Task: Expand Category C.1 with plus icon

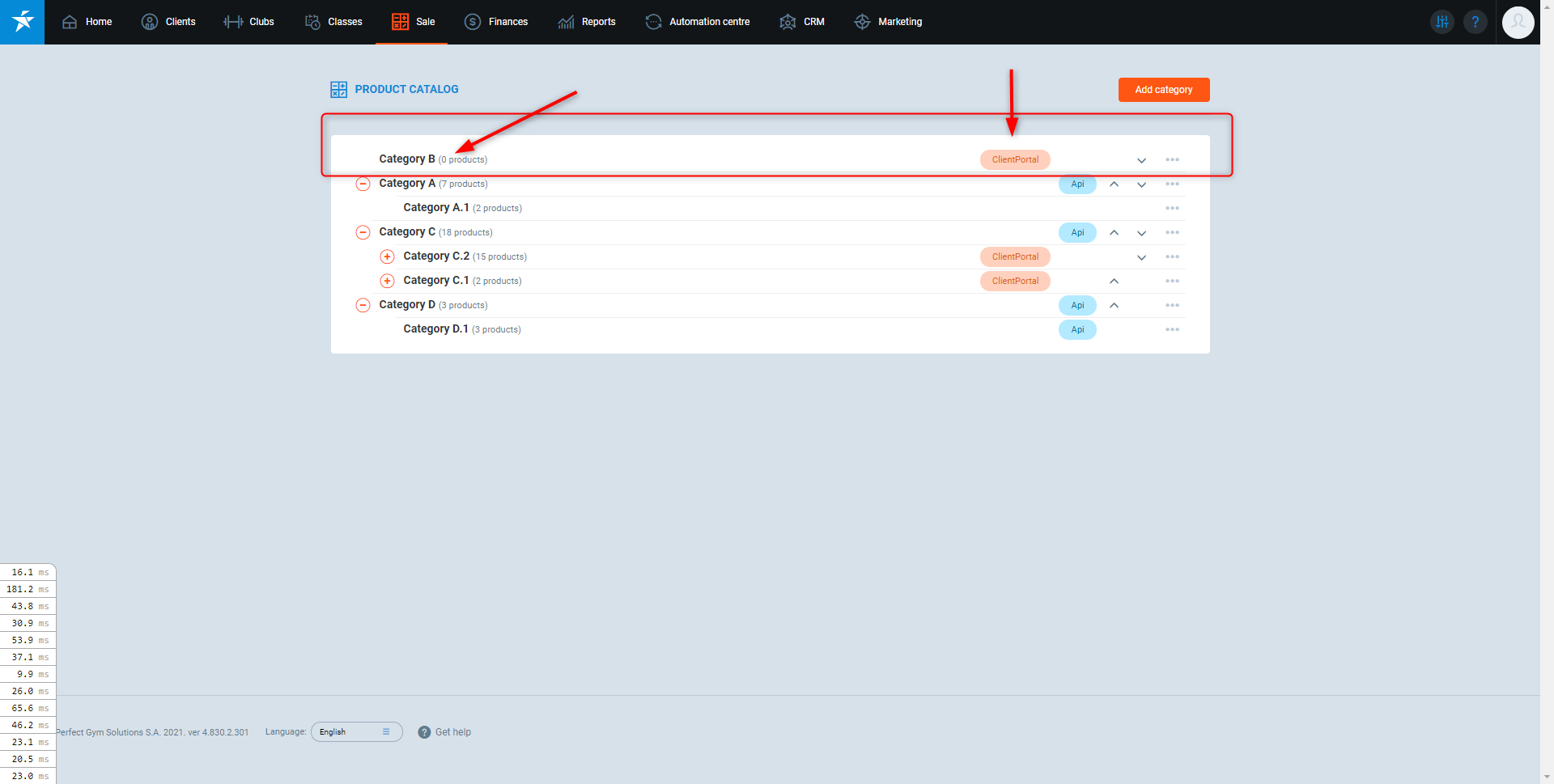Action: click(388, 281)
